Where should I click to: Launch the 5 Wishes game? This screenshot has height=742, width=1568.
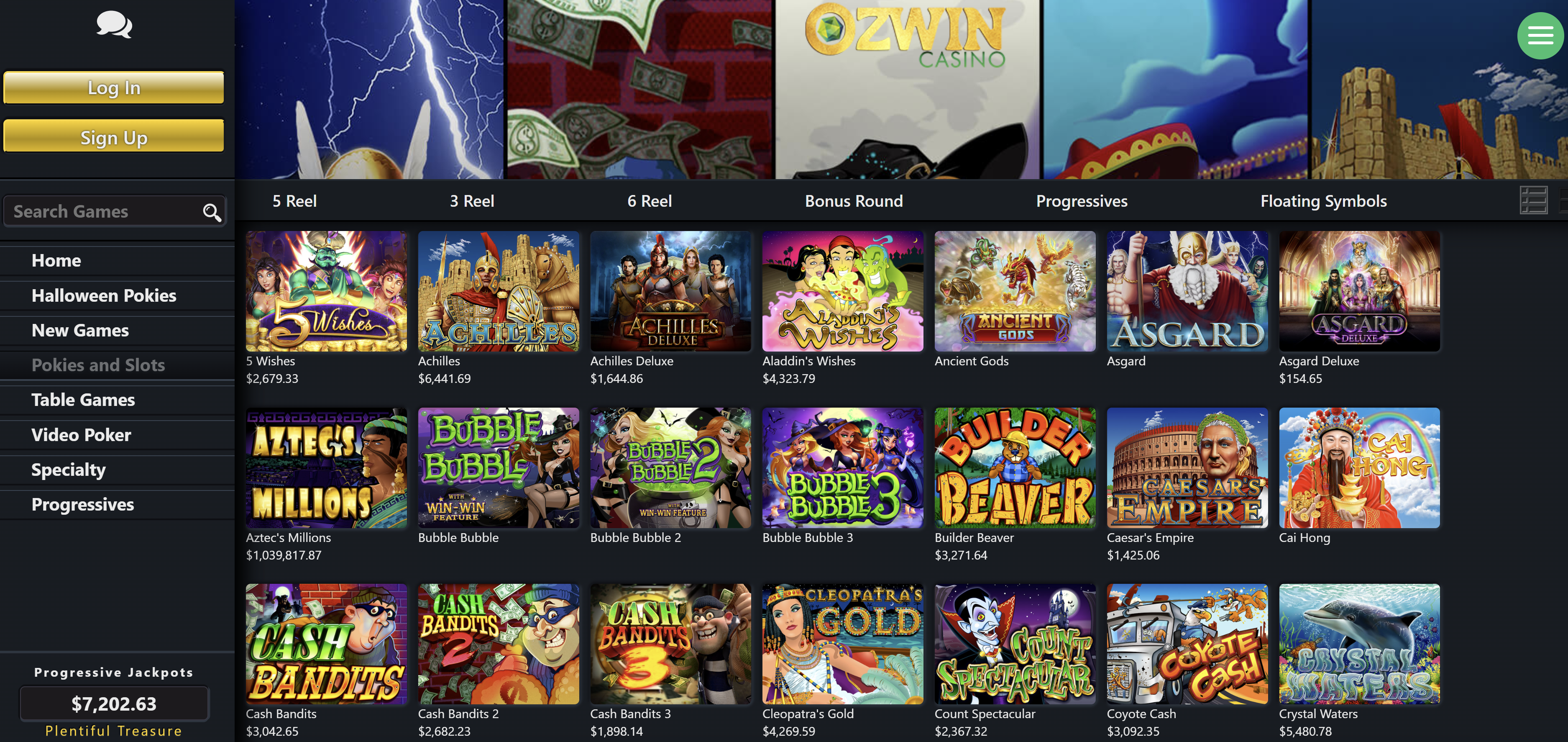(326, 291)
